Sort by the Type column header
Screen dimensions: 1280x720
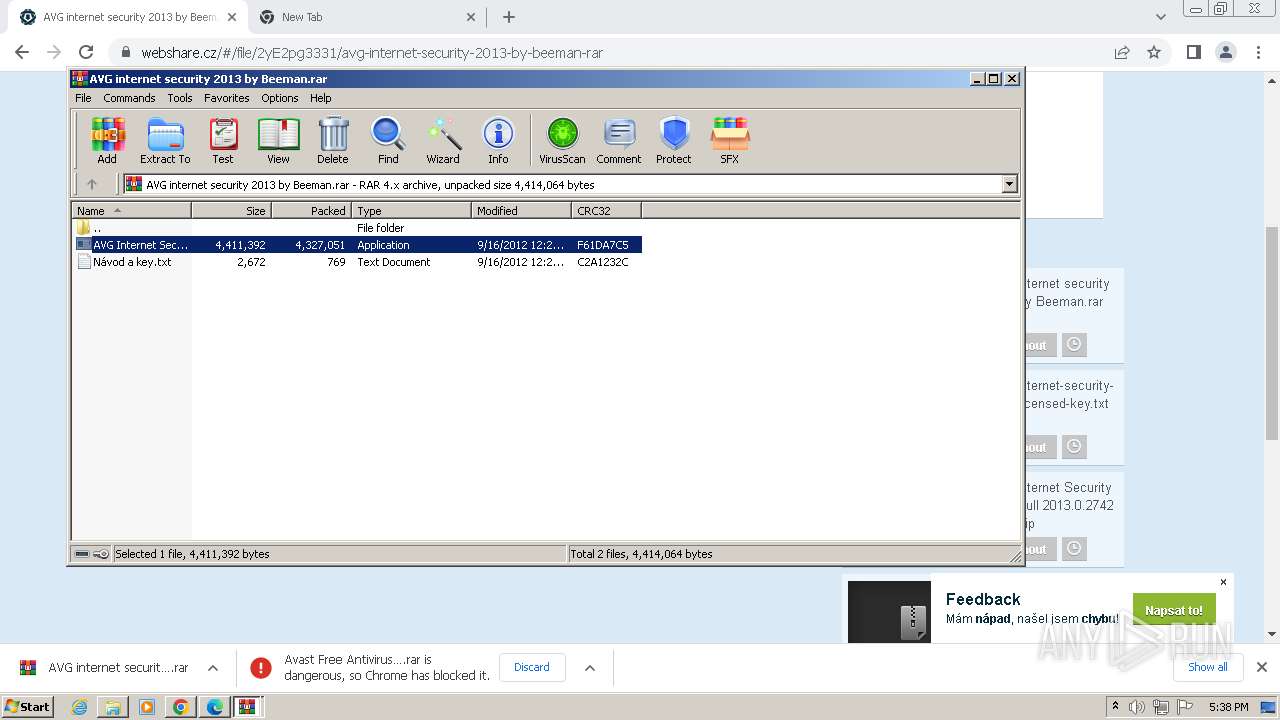click(x=411, y=210)
